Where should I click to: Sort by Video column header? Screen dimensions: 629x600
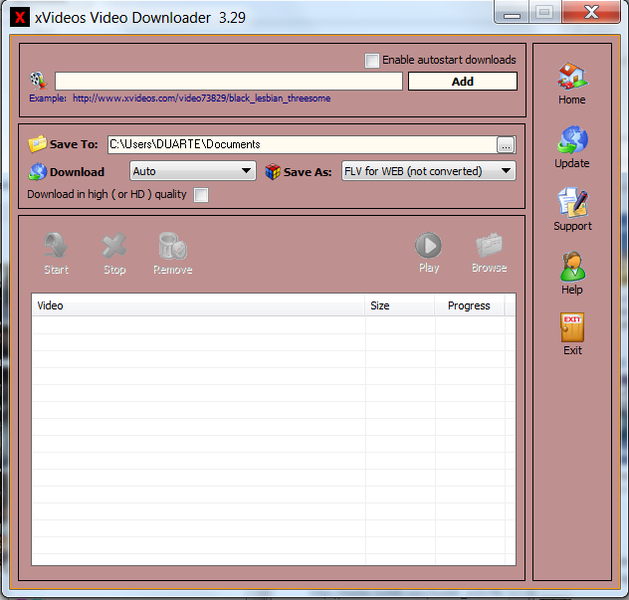pos(198,306)
